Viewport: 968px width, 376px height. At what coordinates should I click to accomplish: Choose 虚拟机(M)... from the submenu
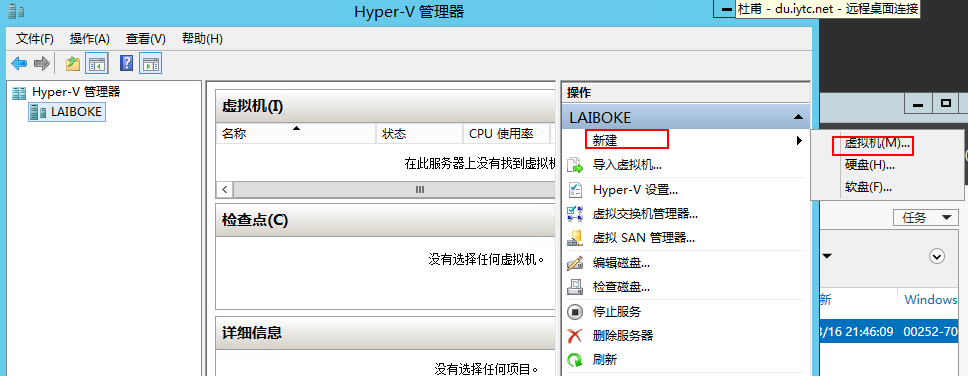(x=877, y=143)
